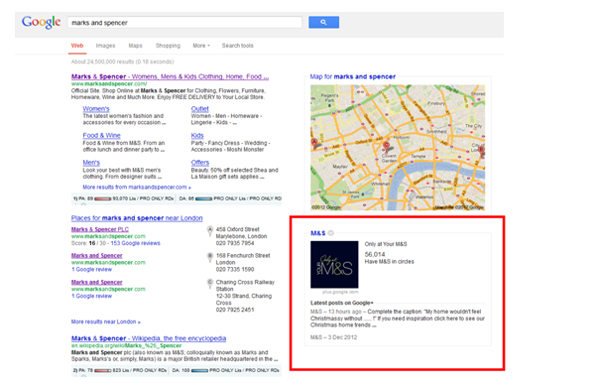Image resolution: width=600 pixels, height=385 pixels.
Task: Go to the Shopping tab
Action: (168, 46)
